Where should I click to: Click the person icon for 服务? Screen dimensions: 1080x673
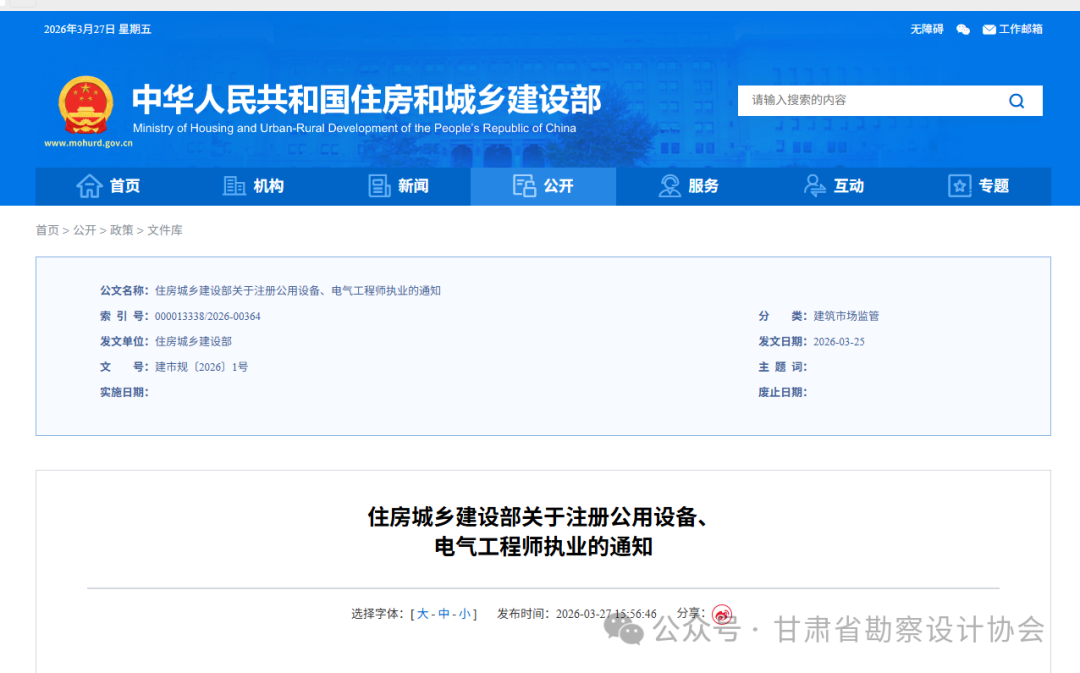click(669, 186)
